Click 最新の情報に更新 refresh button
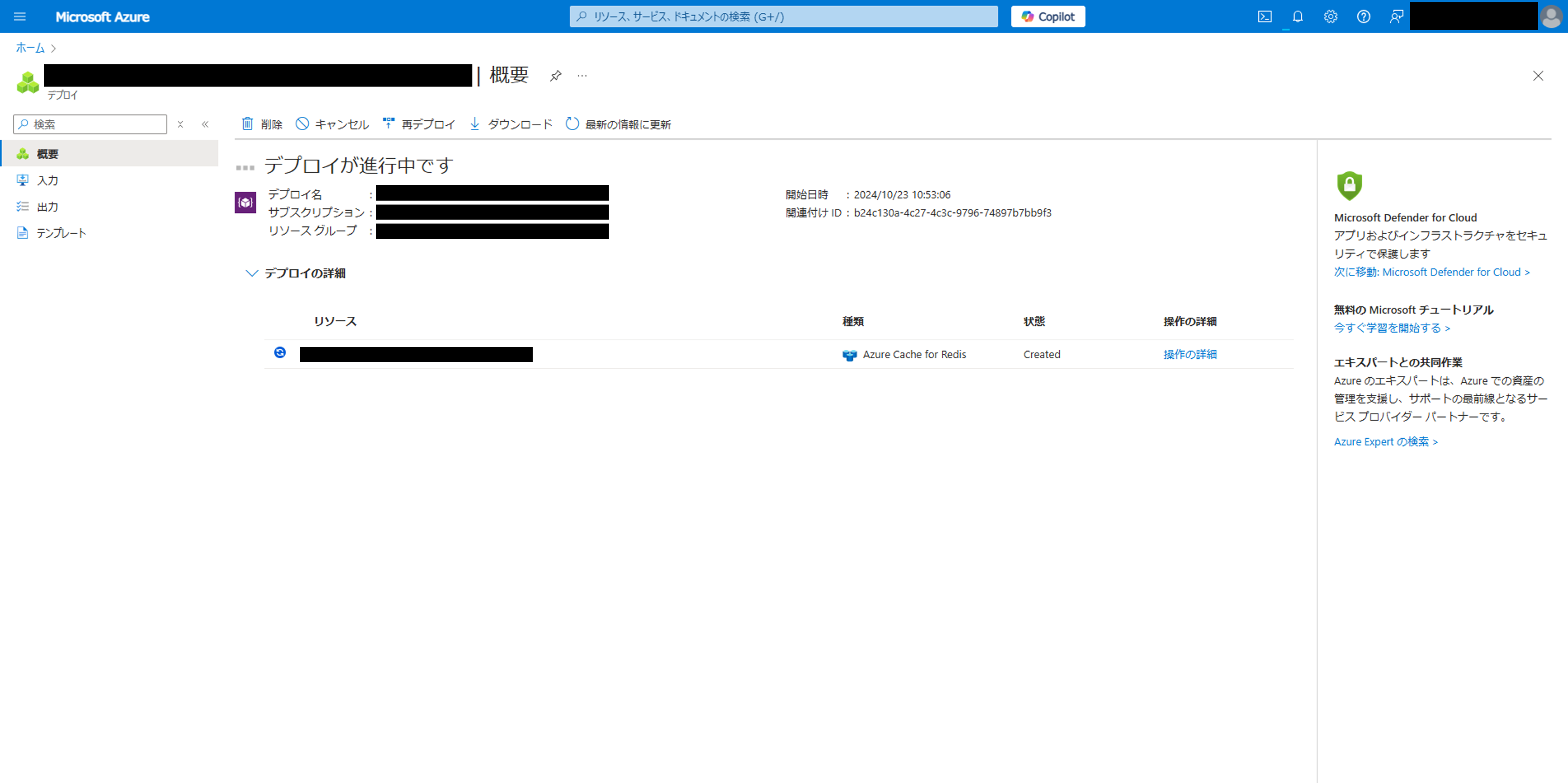Screen dimensions: 1568x783 (x=618, y=124)
